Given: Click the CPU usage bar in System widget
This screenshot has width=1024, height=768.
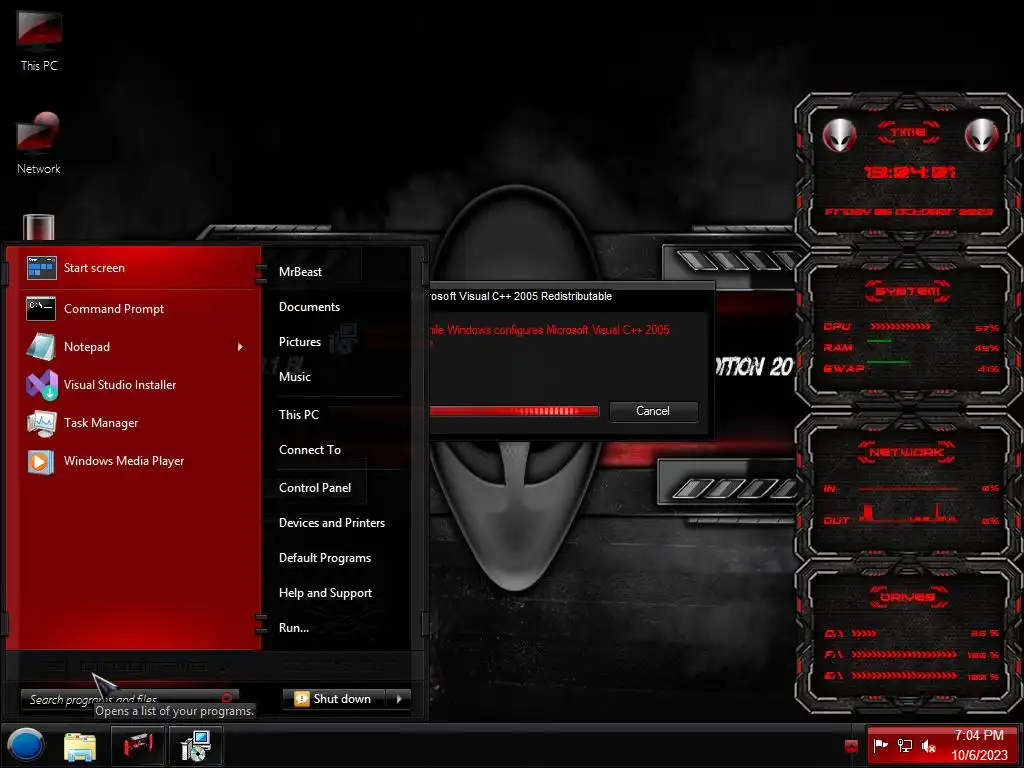Looking at the screenshot, I should pyautogui.click(x=900, y=327).
